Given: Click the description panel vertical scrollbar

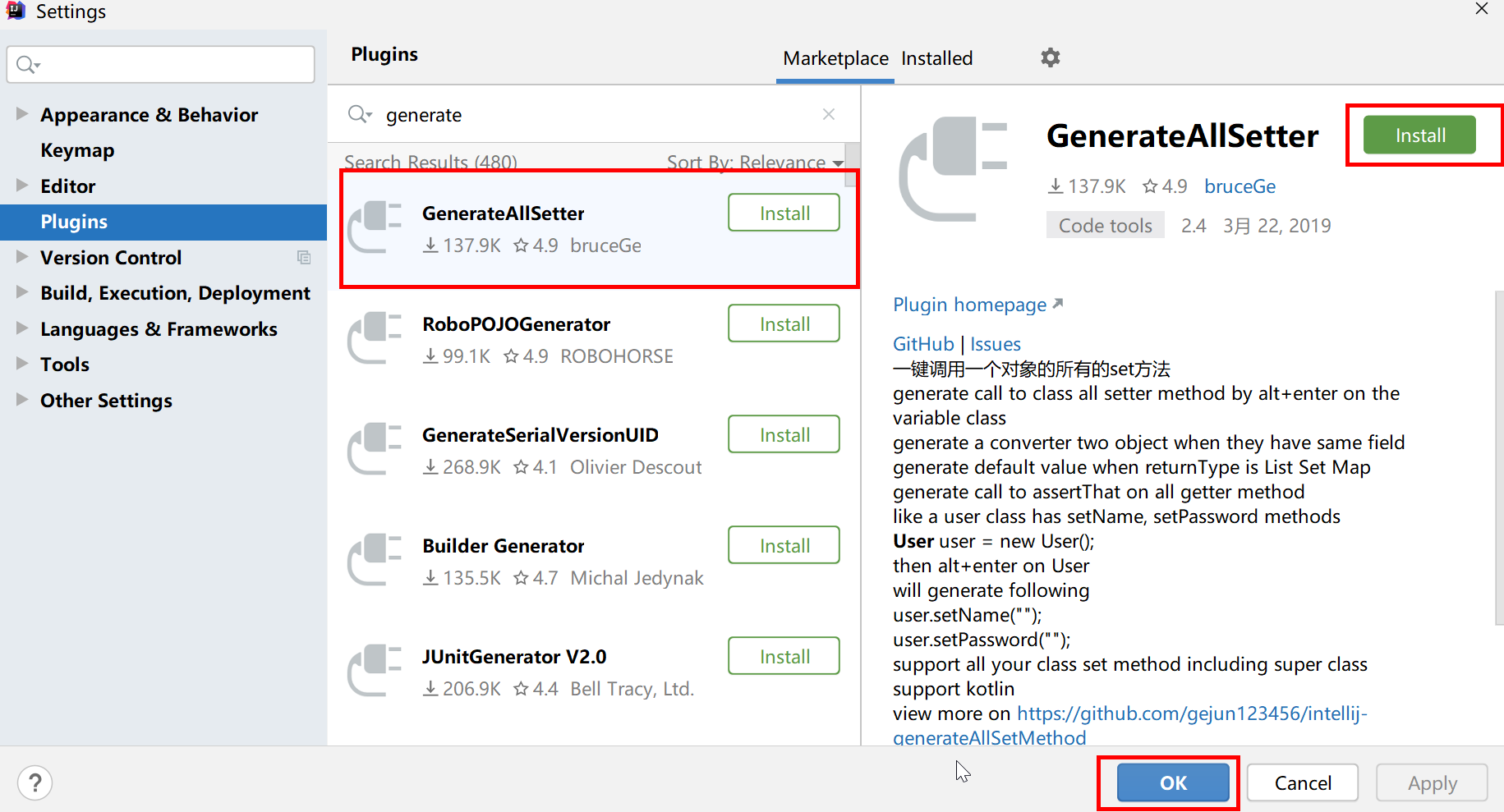Looking at the screenshot, I should pos(1499,458).
